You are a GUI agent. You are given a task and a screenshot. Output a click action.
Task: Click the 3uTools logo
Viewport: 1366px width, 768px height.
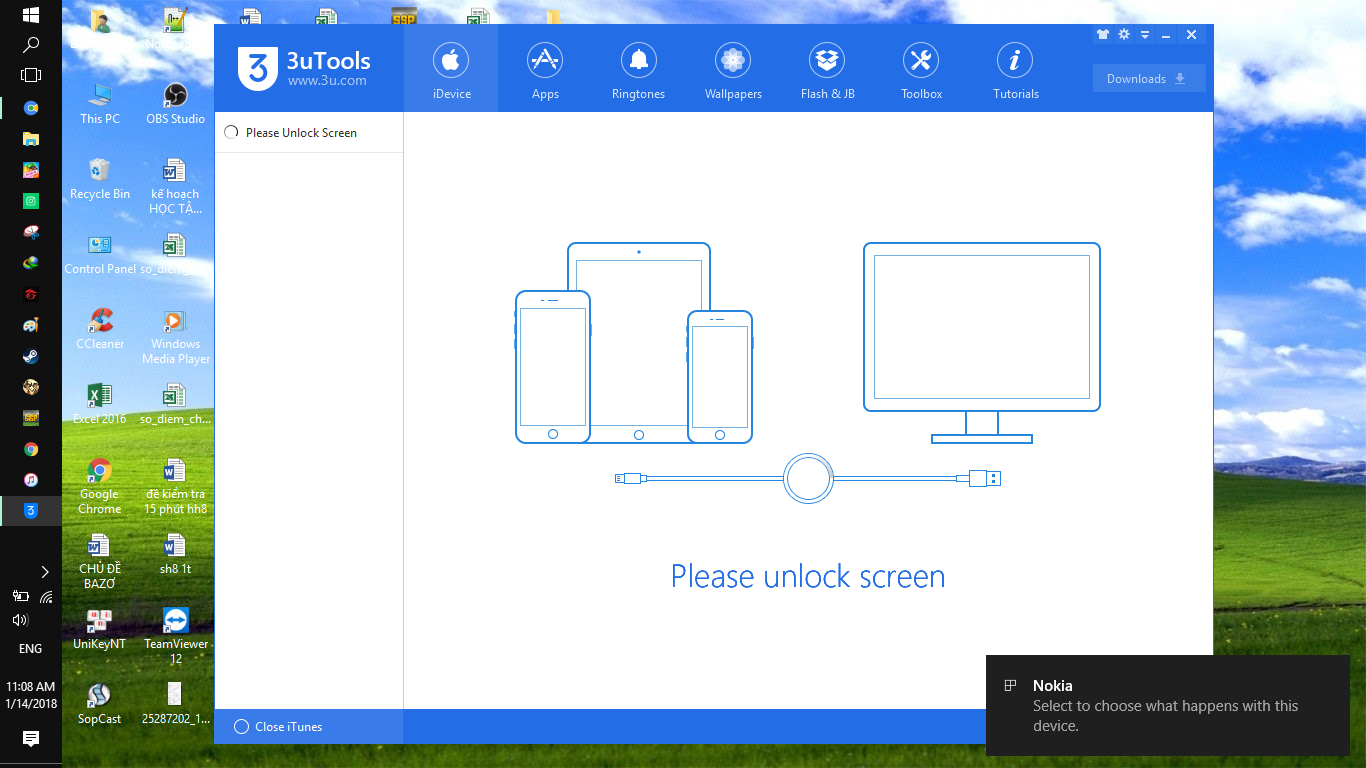(x=305, y=68)
